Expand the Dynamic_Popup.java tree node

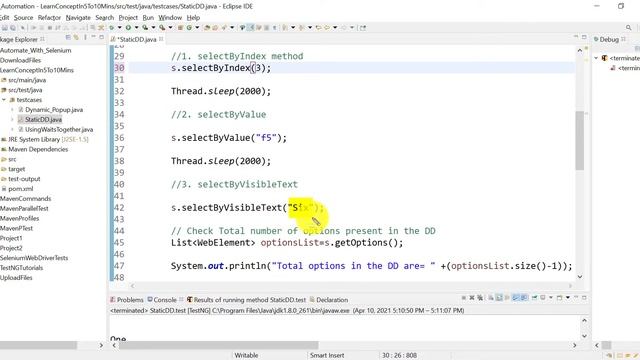click(12, 110)
